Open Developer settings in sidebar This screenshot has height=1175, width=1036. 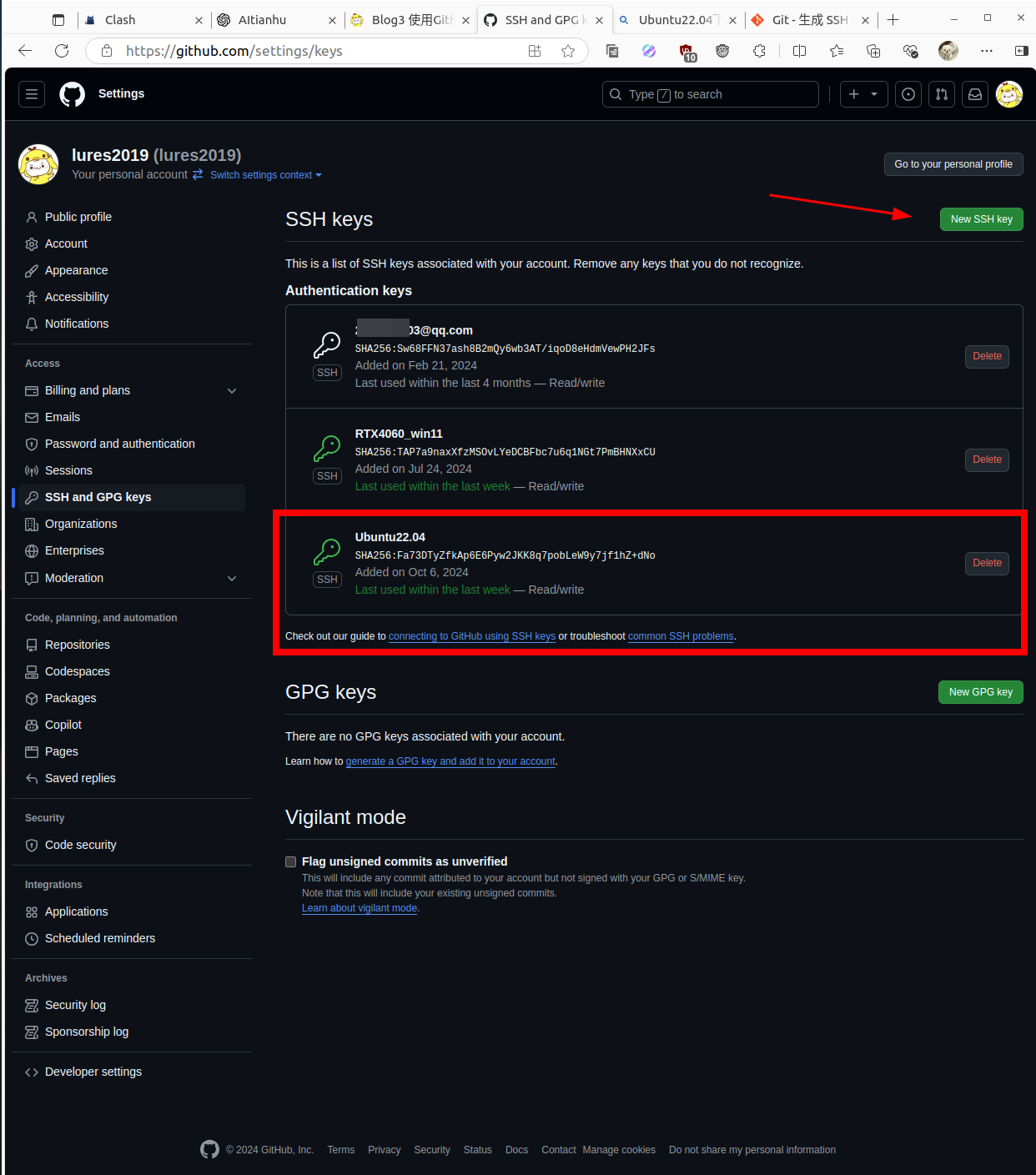tap(93, 1072)
